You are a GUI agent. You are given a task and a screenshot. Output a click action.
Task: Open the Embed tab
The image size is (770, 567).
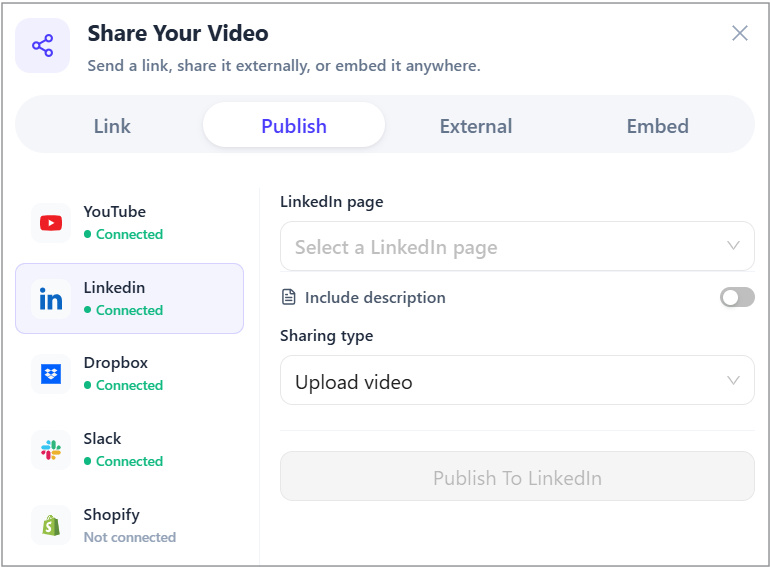click(x=657, y=125)
